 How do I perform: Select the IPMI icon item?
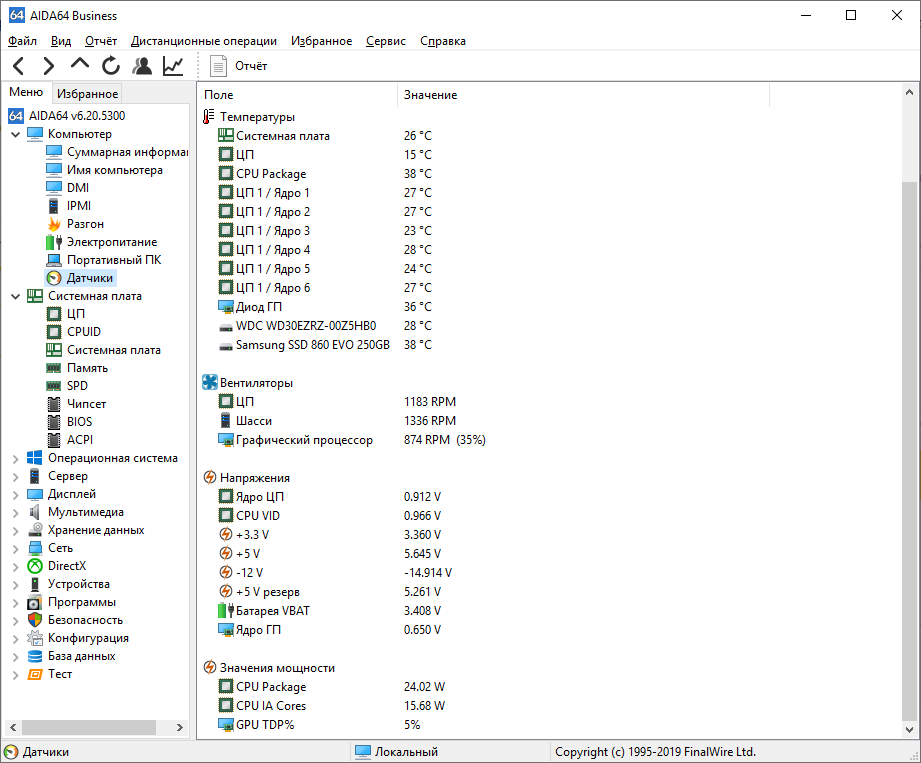(x=54, y=206)
